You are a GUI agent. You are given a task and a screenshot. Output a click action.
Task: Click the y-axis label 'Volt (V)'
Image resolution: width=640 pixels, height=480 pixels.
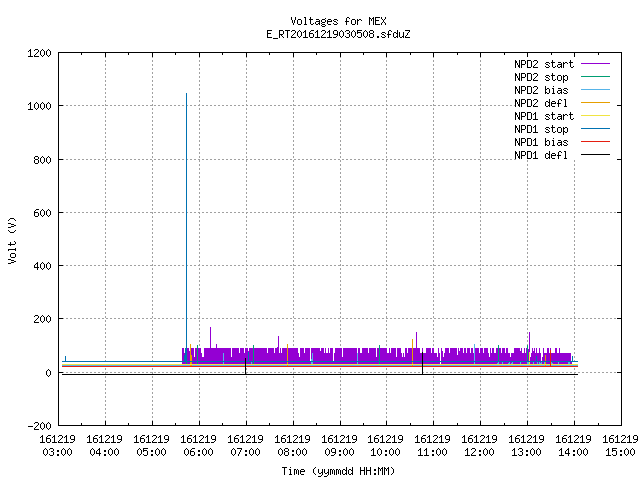coord(12,241)
